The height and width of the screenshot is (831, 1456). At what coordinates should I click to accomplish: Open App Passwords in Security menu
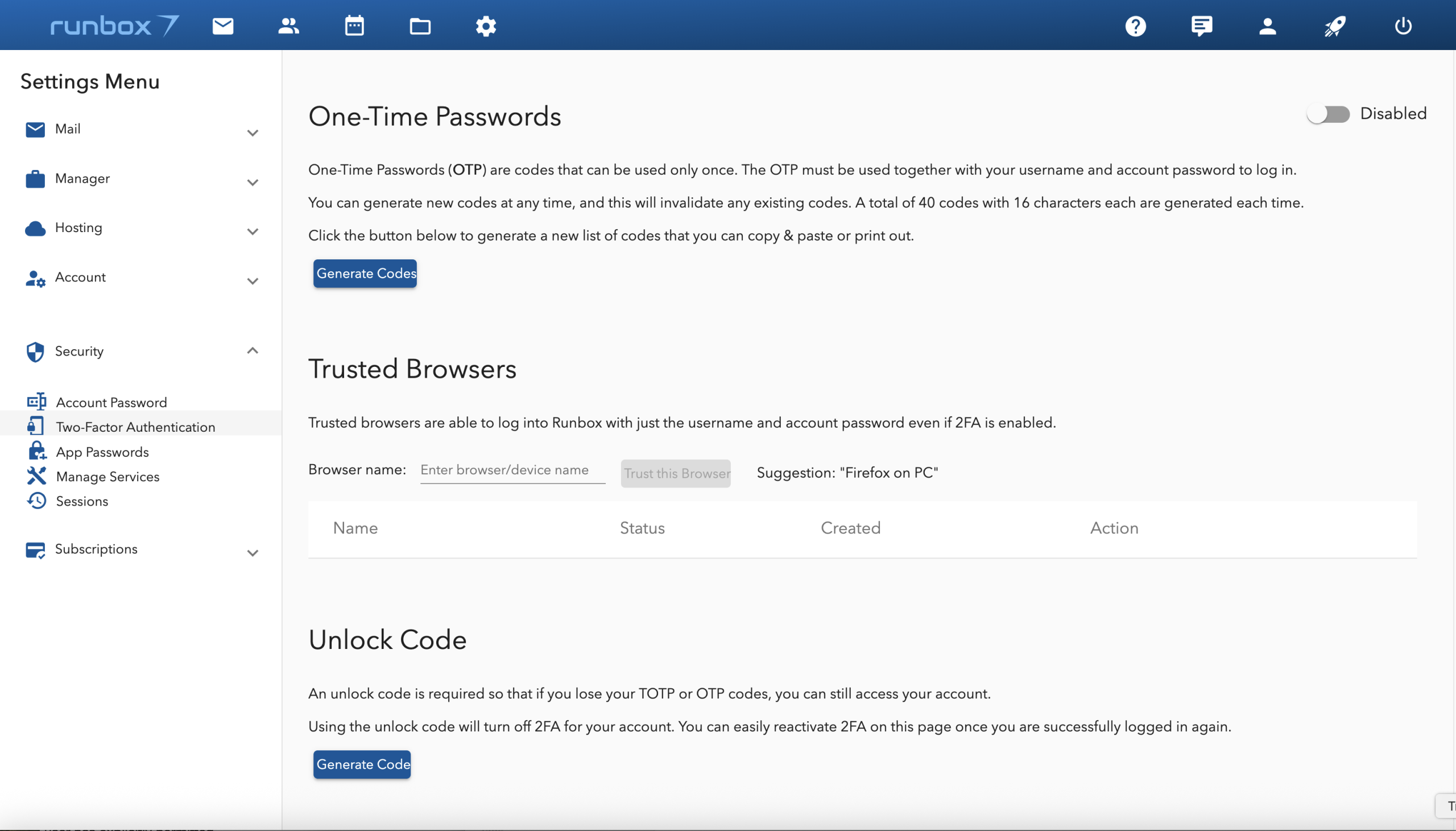click(102, 452)
